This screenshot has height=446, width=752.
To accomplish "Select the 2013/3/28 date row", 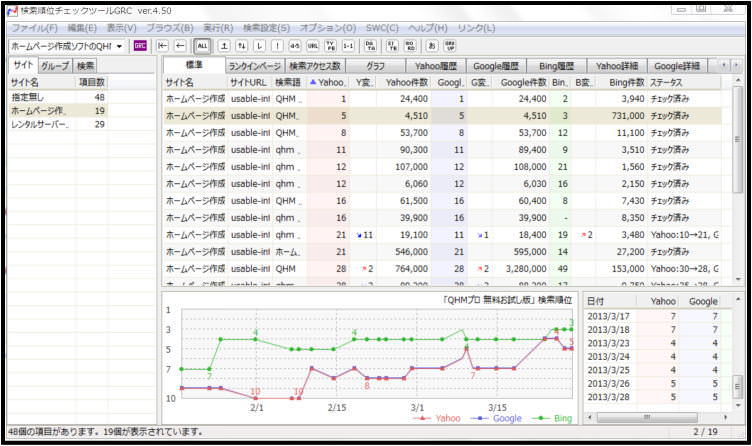I will 658,397.
